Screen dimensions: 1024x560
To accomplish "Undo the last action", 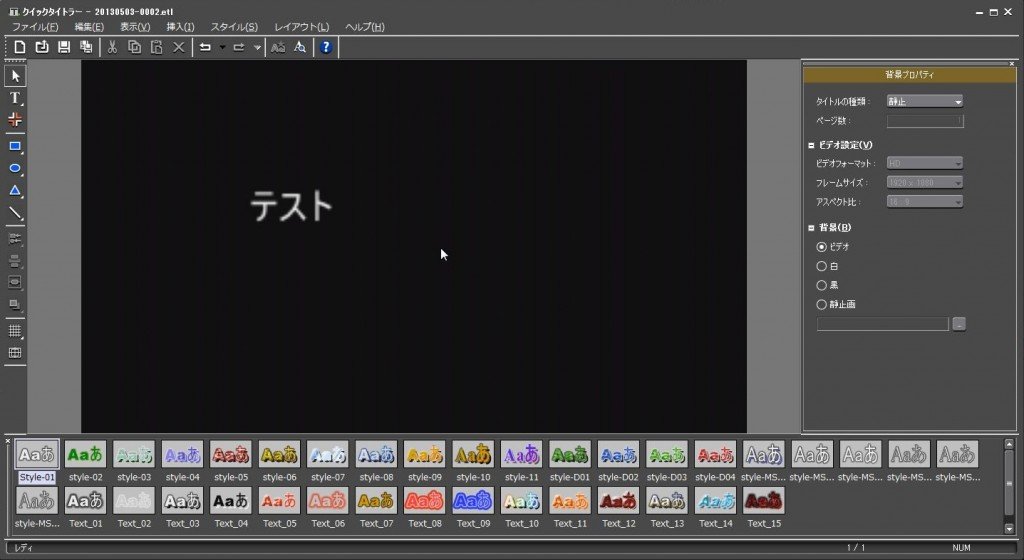I will point(205,47).
